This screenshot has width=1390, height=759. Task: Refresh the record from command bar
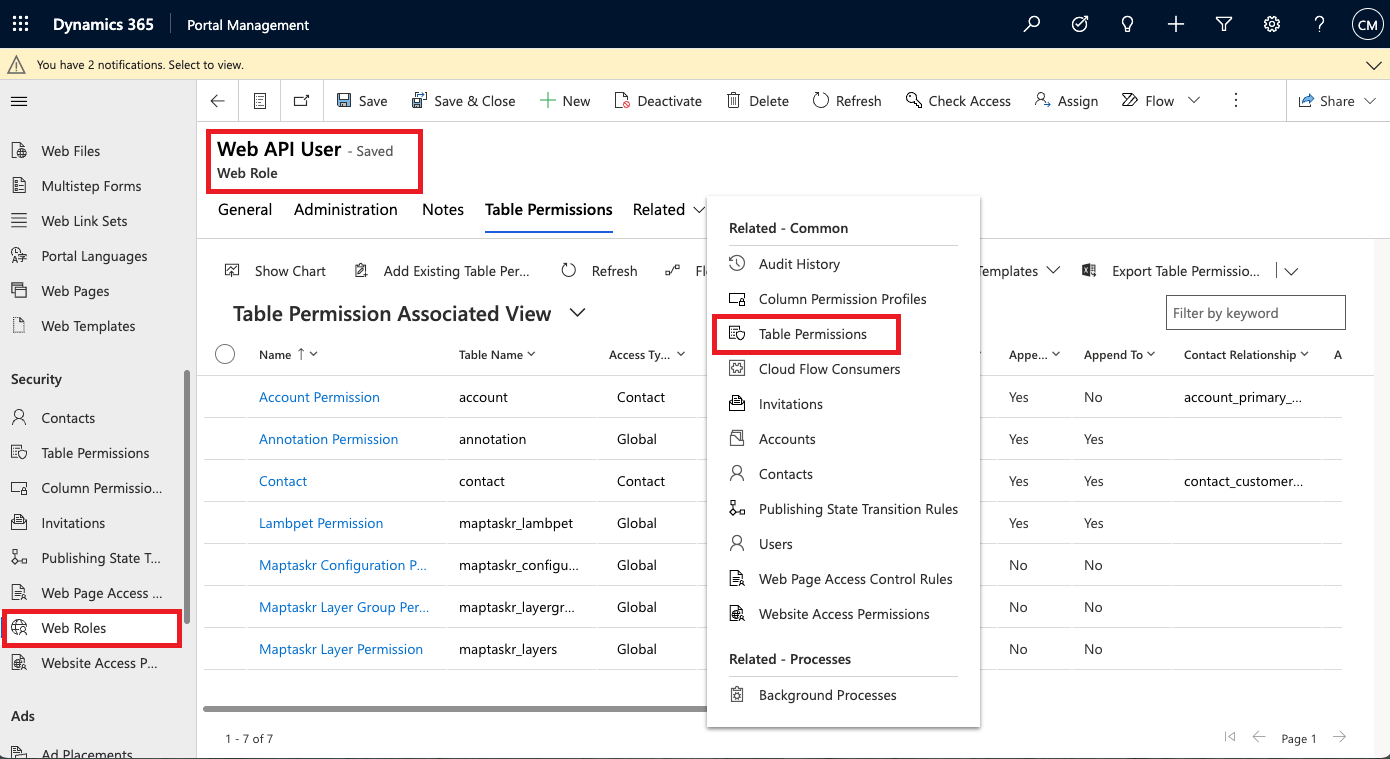[847, 101]
